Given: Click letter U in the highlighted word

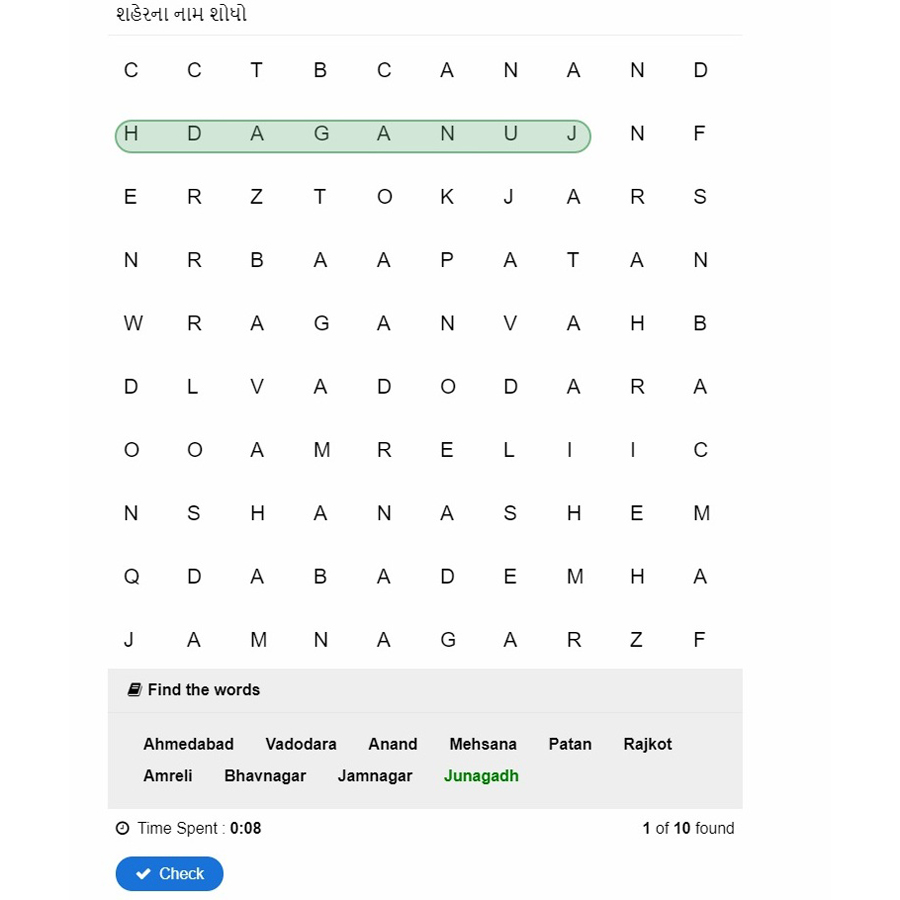Looking at the screenshot, I should (510, 134).
